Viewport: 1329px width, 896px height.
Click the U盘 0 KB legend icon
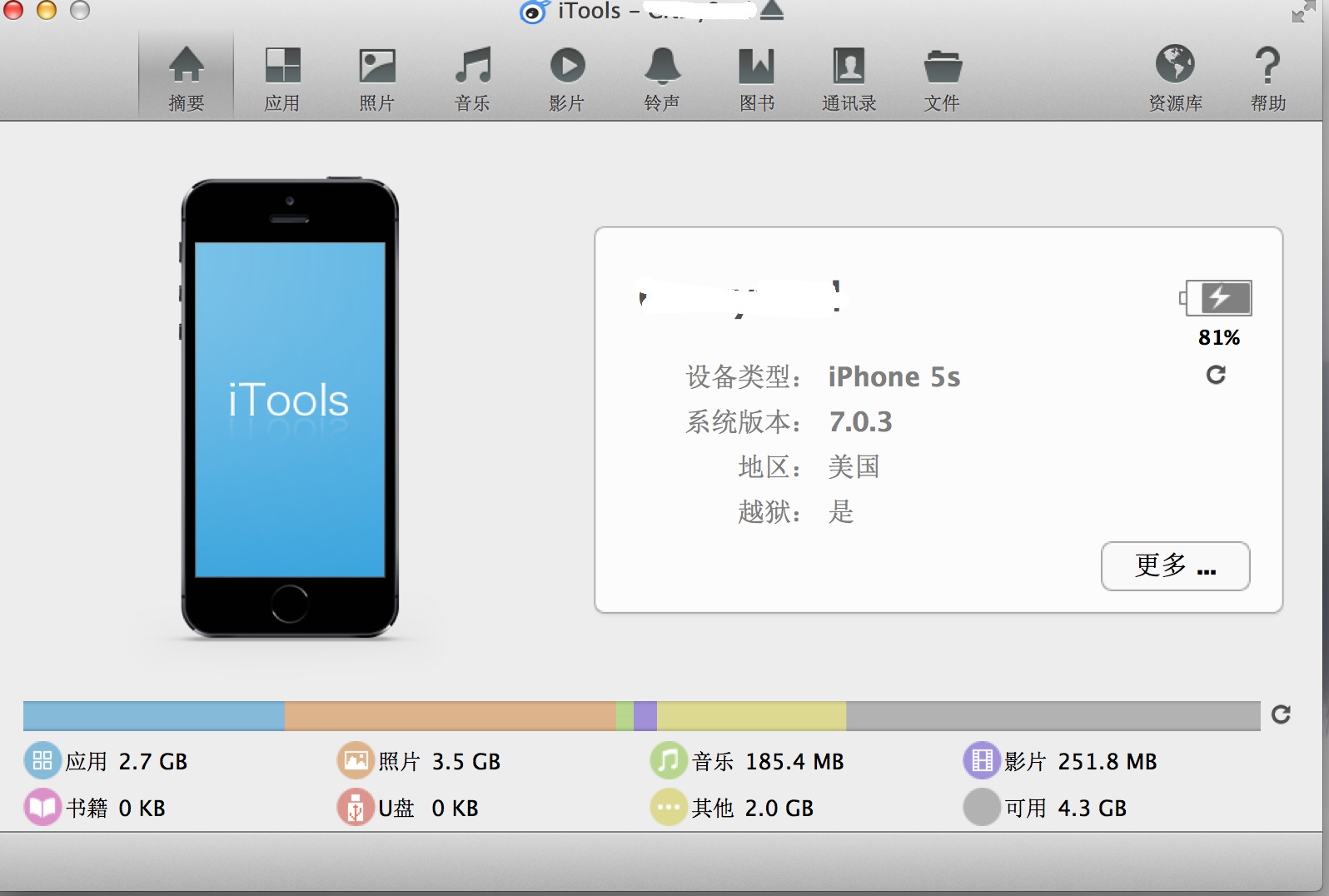[356, 807]
